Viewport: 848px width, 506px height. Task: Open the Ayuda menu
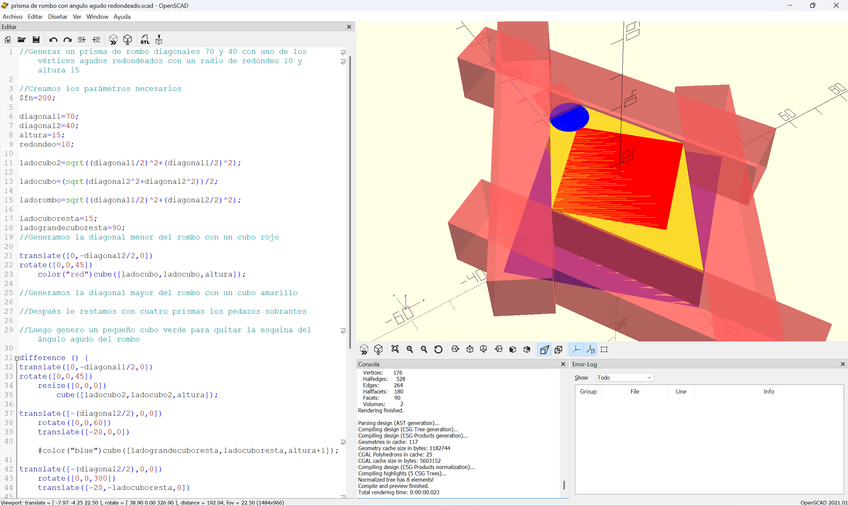pos(122,17)
